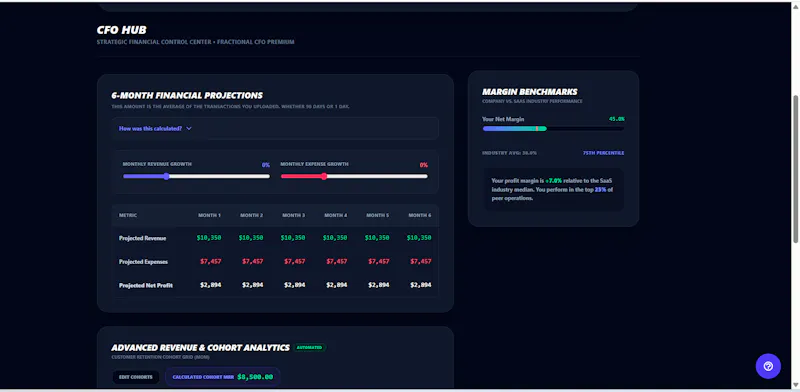Click Month 1 Projected Revenue $10,350
The image size is (800, 392).
coord(209,238)
